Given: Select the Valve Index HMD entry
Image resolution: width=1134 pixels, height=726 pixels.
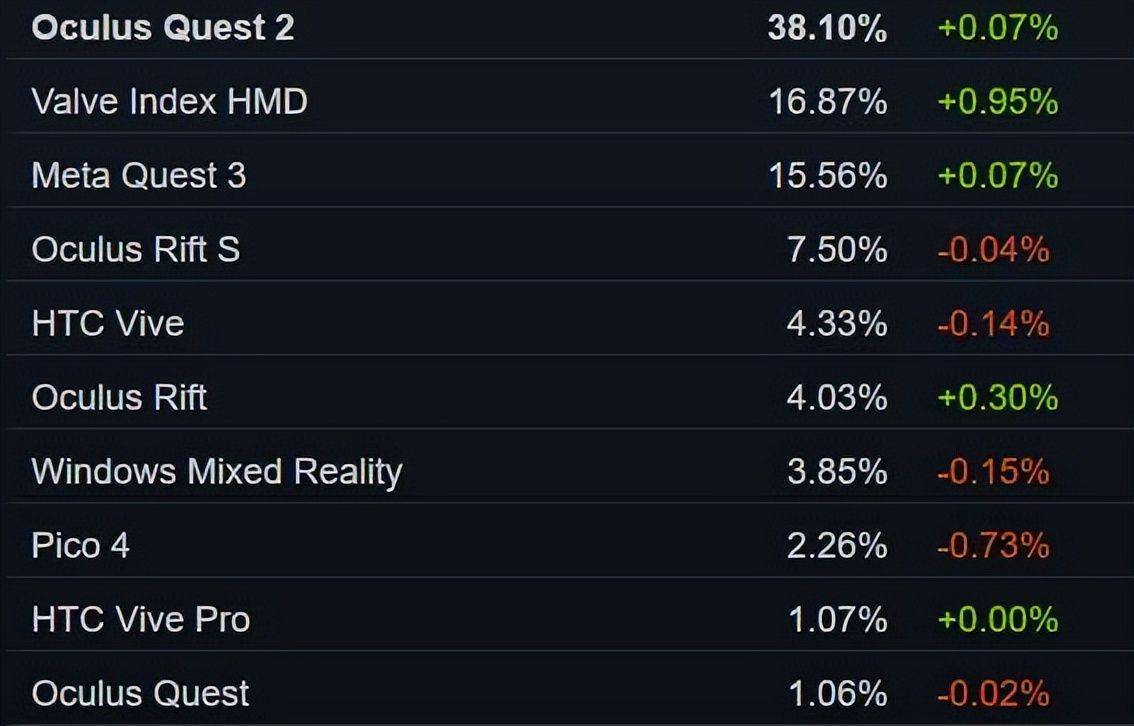Looking at the screenshot, I should (x=169, y=101).
